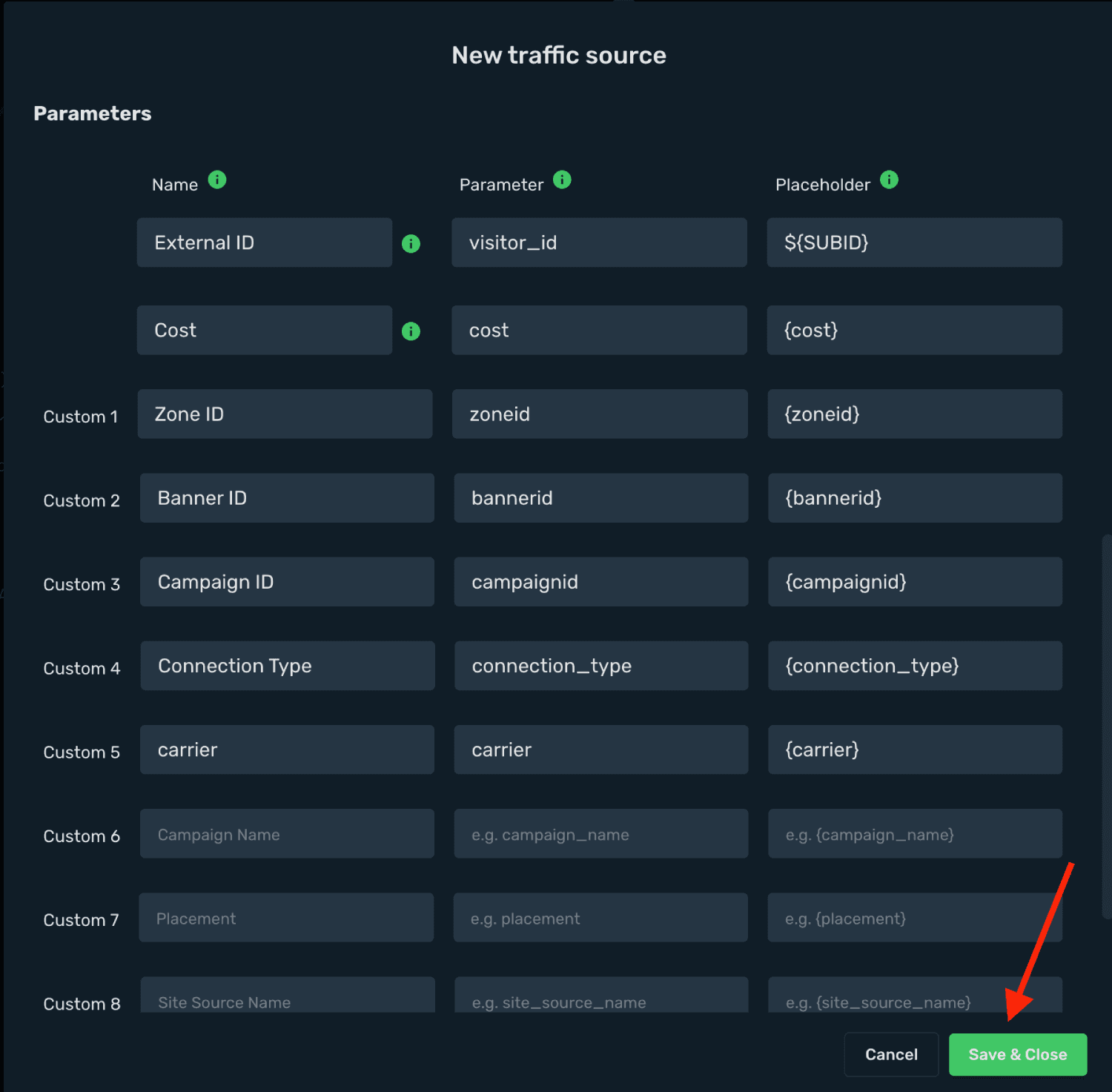Click the {carrier} placeholder field
This screenshot has width=1112, height=1092.
click(x=915, y=749)
